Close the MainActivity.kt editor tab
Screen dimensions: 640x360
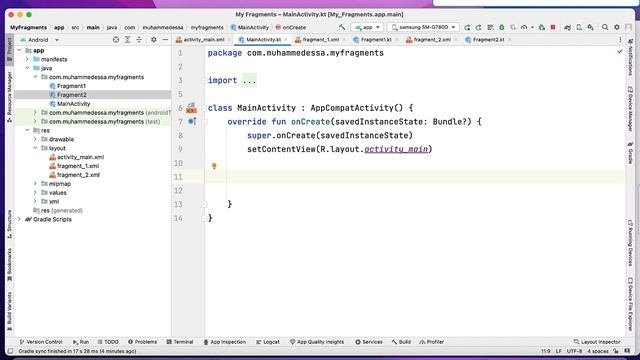click(286, 40)
